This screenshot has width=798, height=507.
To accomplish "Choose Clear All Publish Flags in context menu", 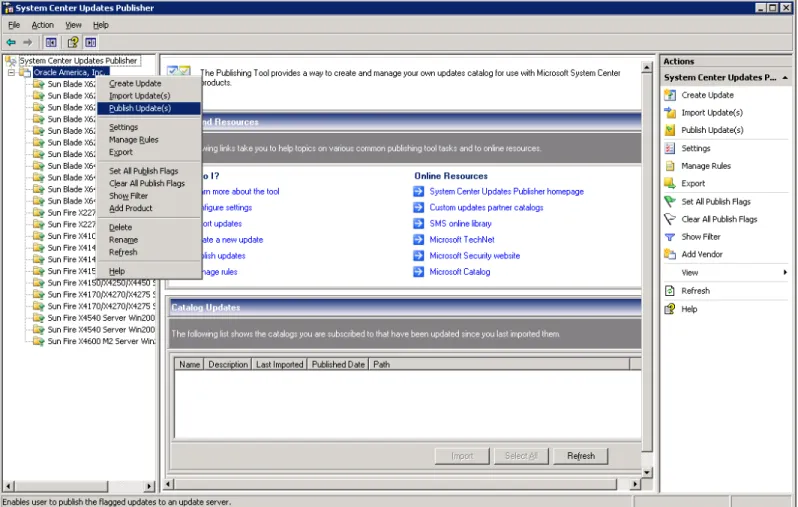I will pyautogui.click(x=149, y=183).
